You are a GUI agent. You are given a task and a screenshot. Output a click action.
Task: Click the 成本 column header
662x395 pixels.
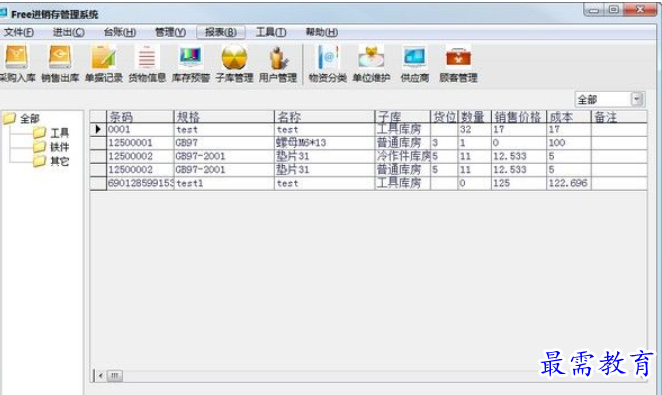tap(569, 117)
